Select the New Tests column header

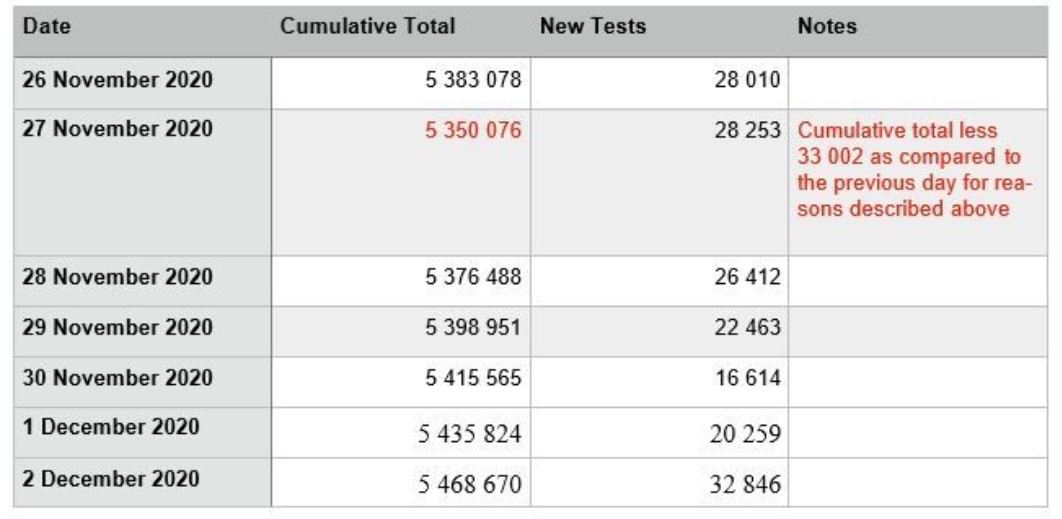[592, 27]
